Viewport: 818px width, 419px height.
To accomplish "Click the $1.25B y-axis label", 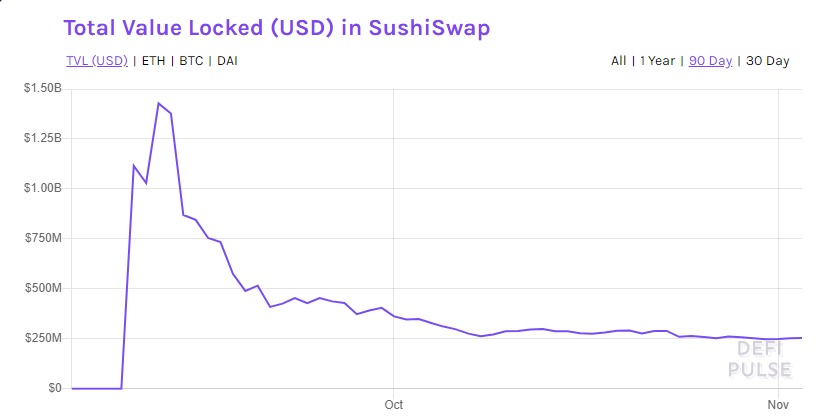I will coord(43,138).
